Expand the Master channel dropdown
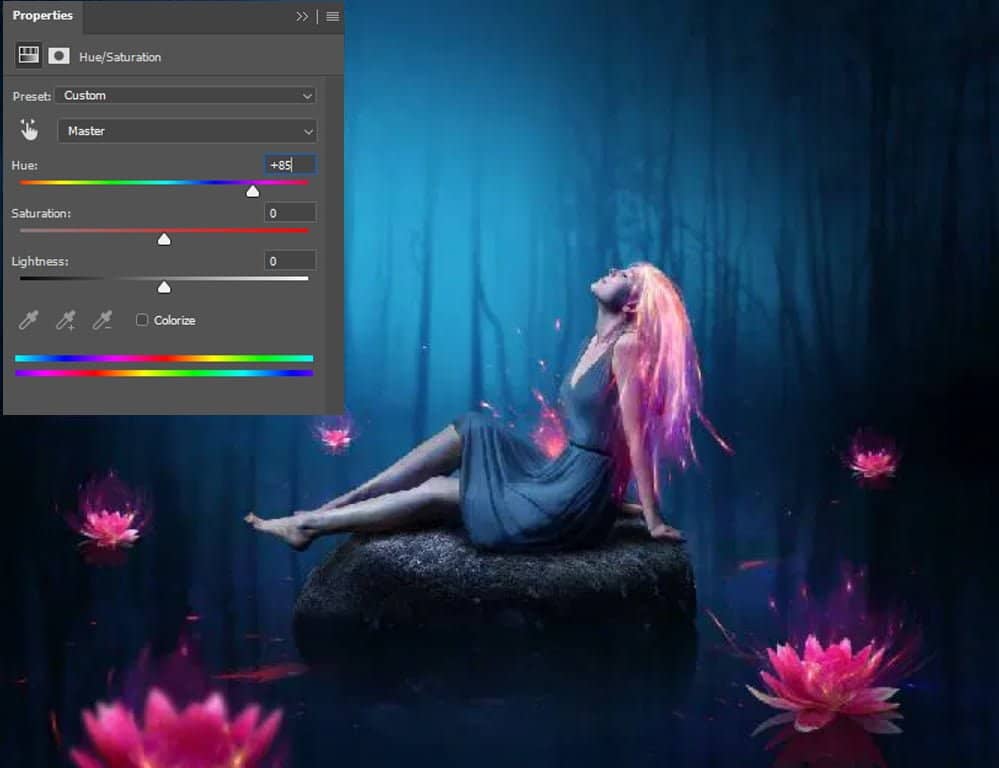The image size is (999, 768). click(x=187, y=131)
